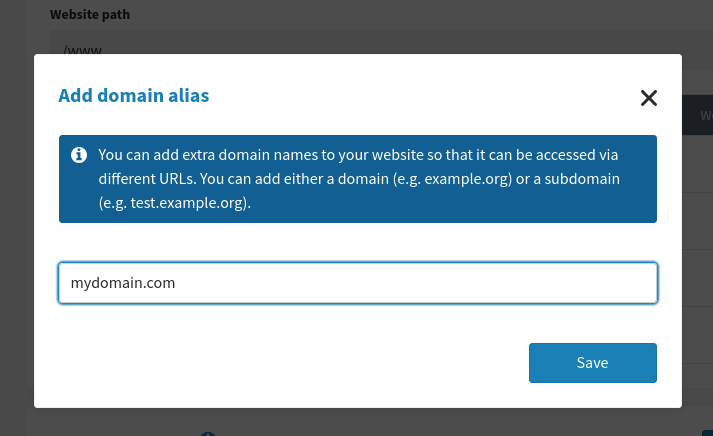Save the new domain alias
This screenshot has height=436, width=713.
click(592, 362)
